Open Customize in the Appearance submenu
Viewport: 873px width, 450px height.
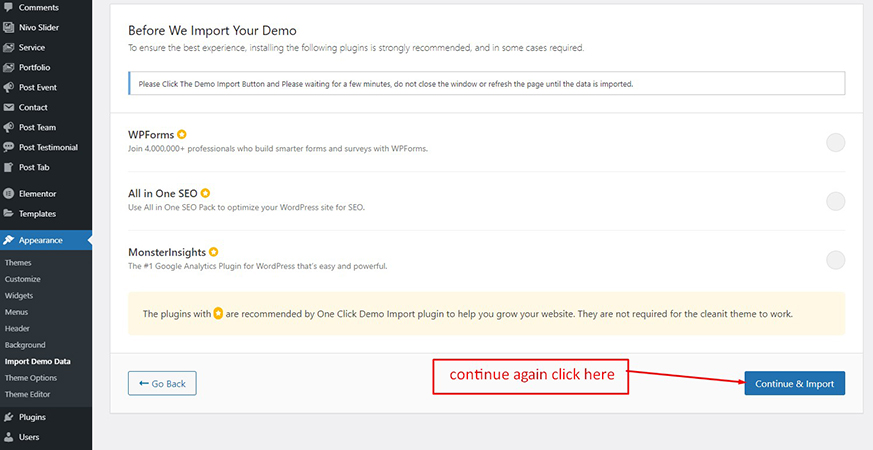point(23,279)
